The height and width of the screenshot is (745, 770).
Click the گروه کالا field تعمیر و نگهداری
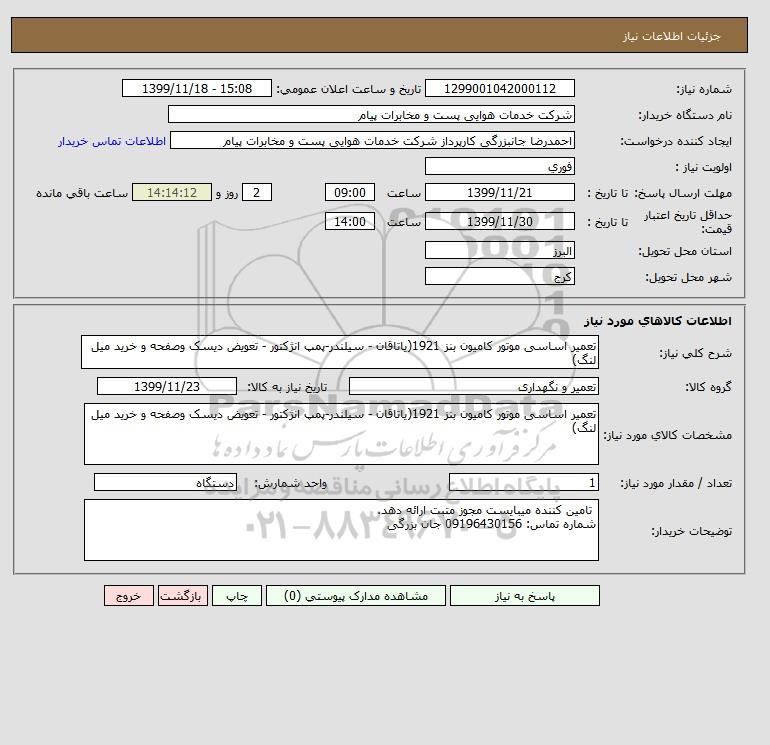pos(473,386)
